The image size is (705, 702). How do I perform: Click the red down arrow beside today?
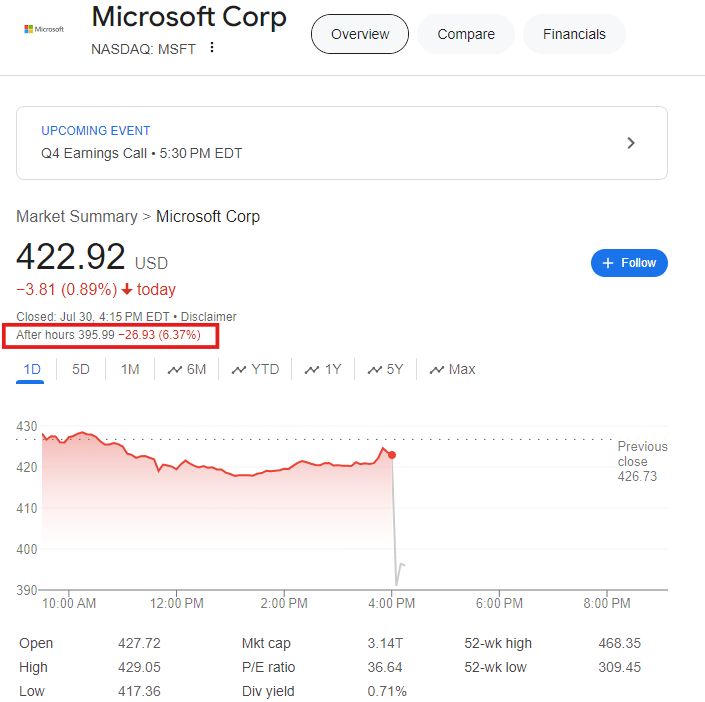tap(127, 290)
